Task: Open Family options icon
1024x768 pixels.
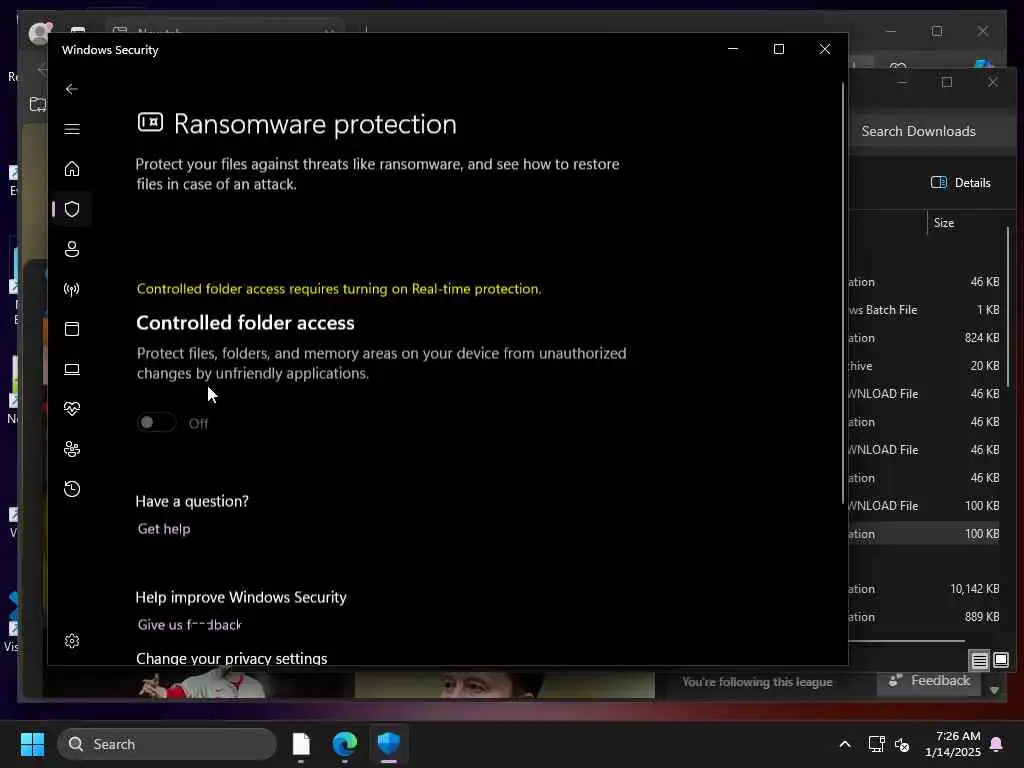Action: [72, 449]
